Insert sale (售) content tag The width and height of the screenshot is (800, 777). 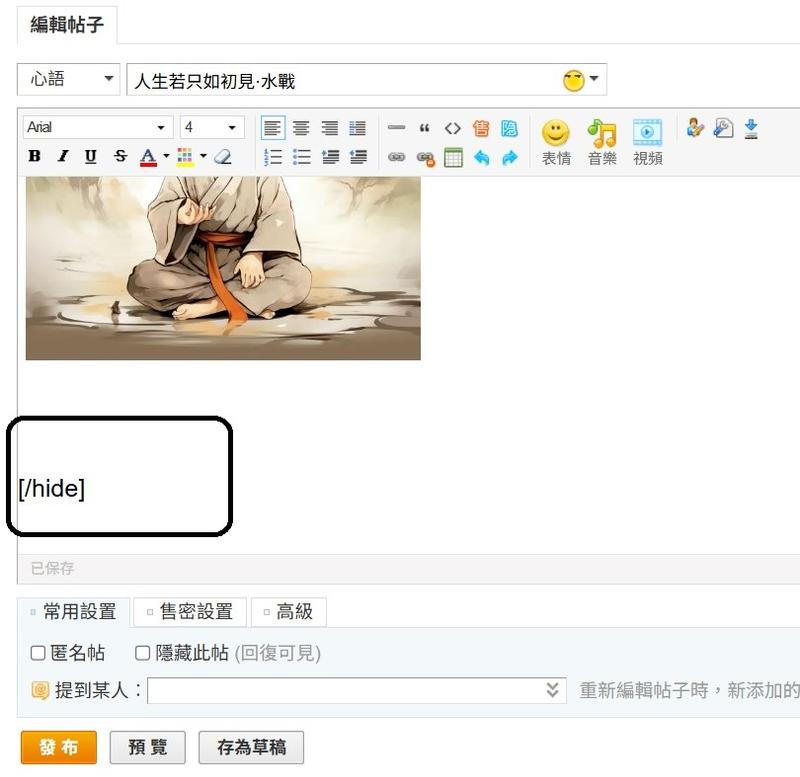tap(481, 128)
